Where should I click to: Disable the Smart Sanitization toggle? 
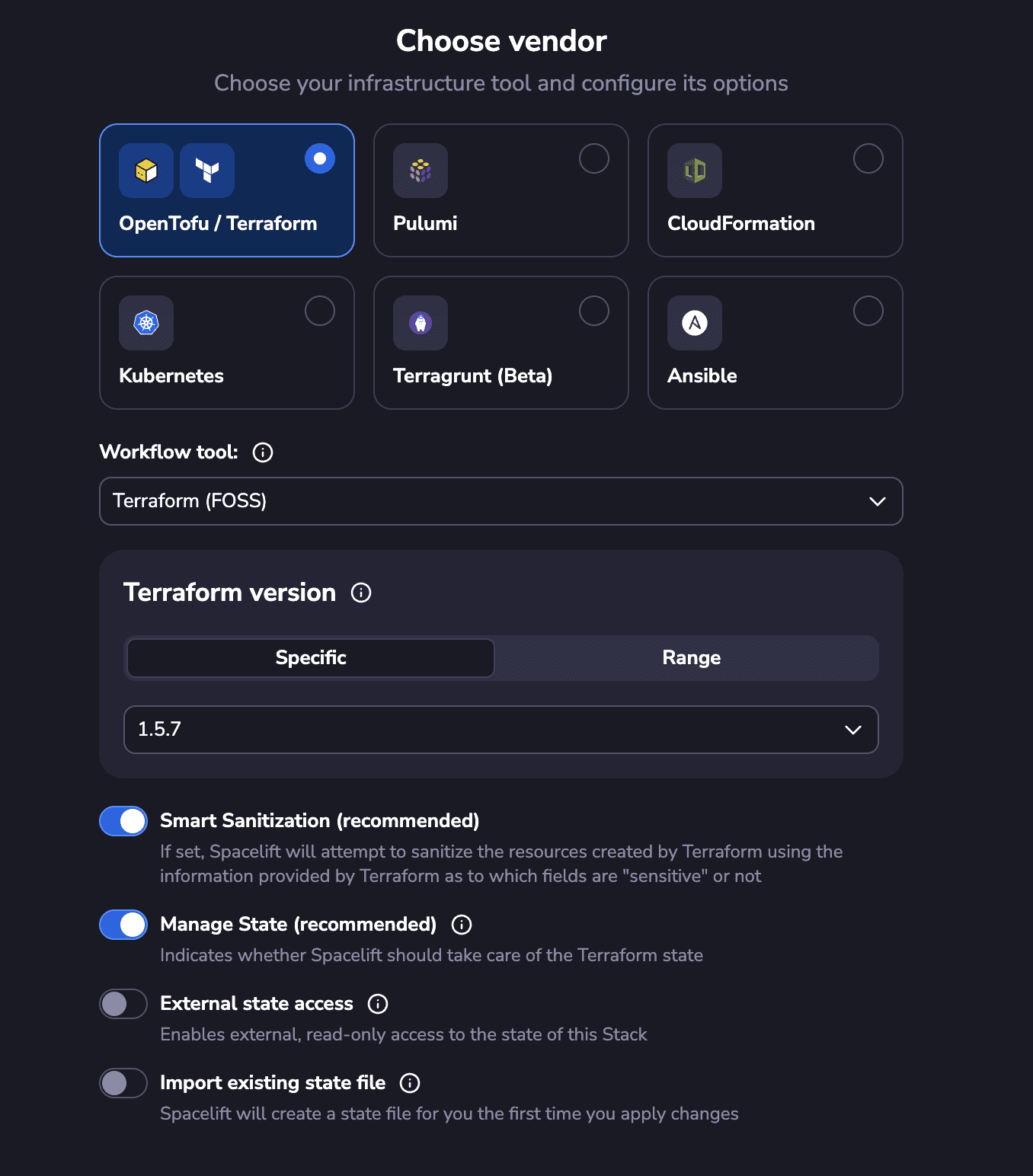[123, 821]
